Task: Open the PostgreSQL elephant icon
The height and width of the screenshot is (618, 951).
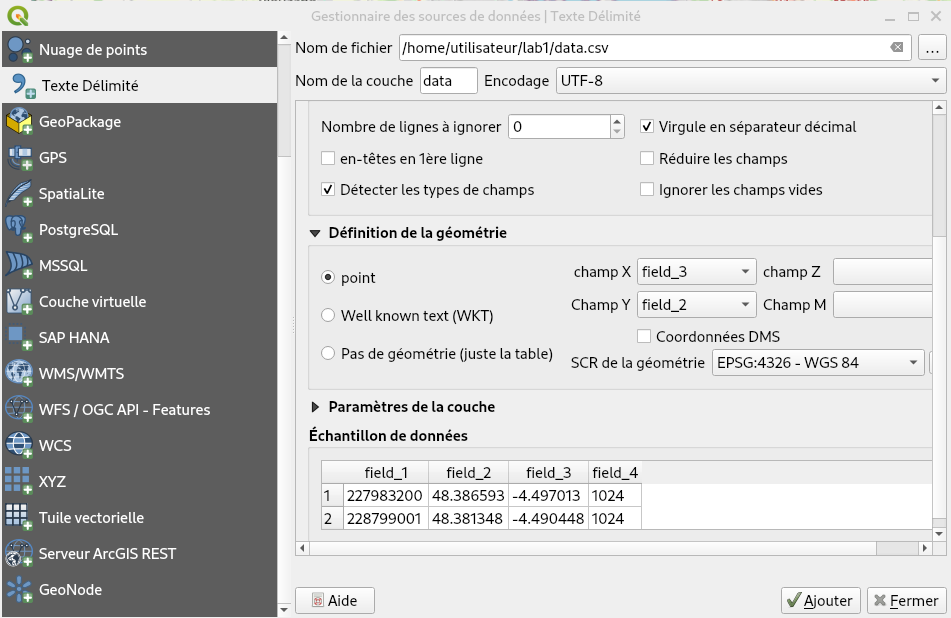Action: 19,230
